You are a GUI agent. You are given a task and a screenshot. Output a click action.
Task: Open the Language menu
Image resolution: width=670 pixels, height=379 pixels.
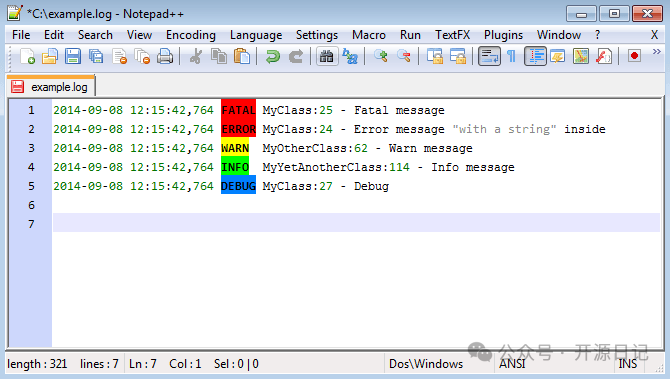pos(256,35)
